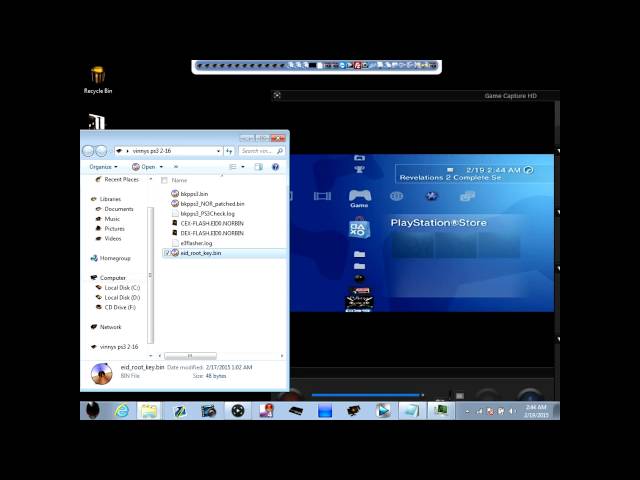Screen dimensions: 640x480
Task: Click the volume speaker tray icon
Action: [511, 411]
